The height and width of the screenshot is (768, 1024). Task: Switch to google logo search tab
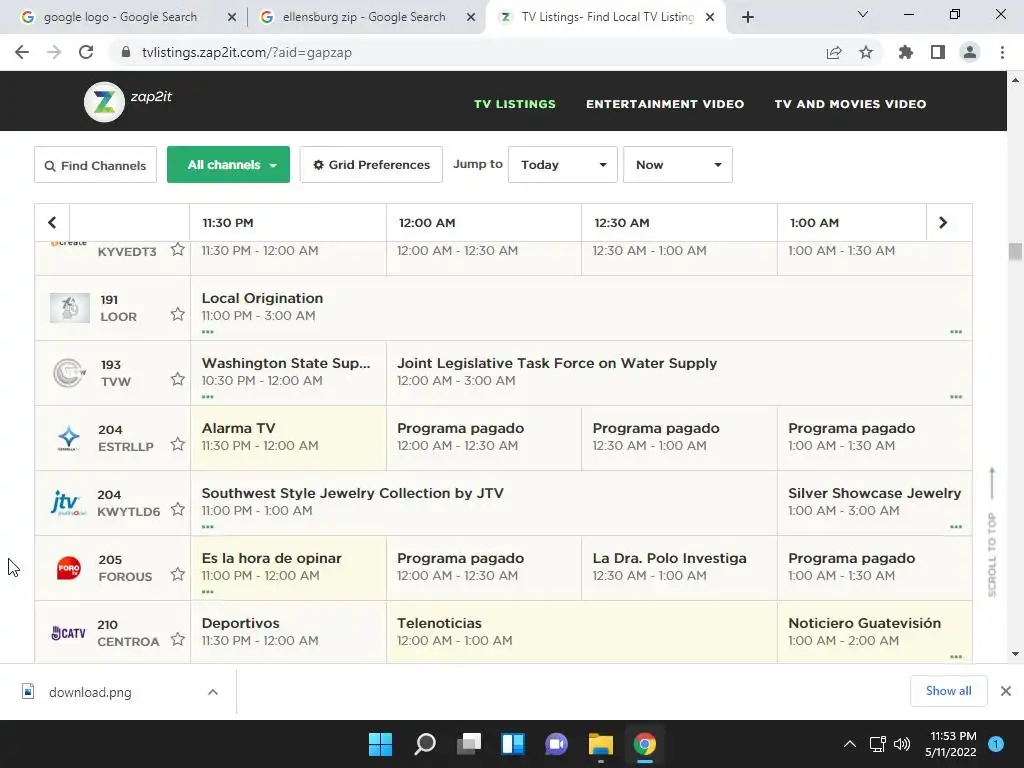point(120,17)
